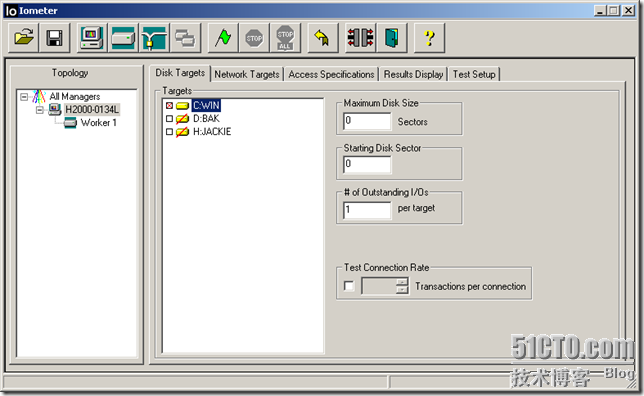Select Worker 1 in topology tree
Image resolution: width=644 pixels, height=396 pixels.
pyautogui.click(x=99, y=123)
